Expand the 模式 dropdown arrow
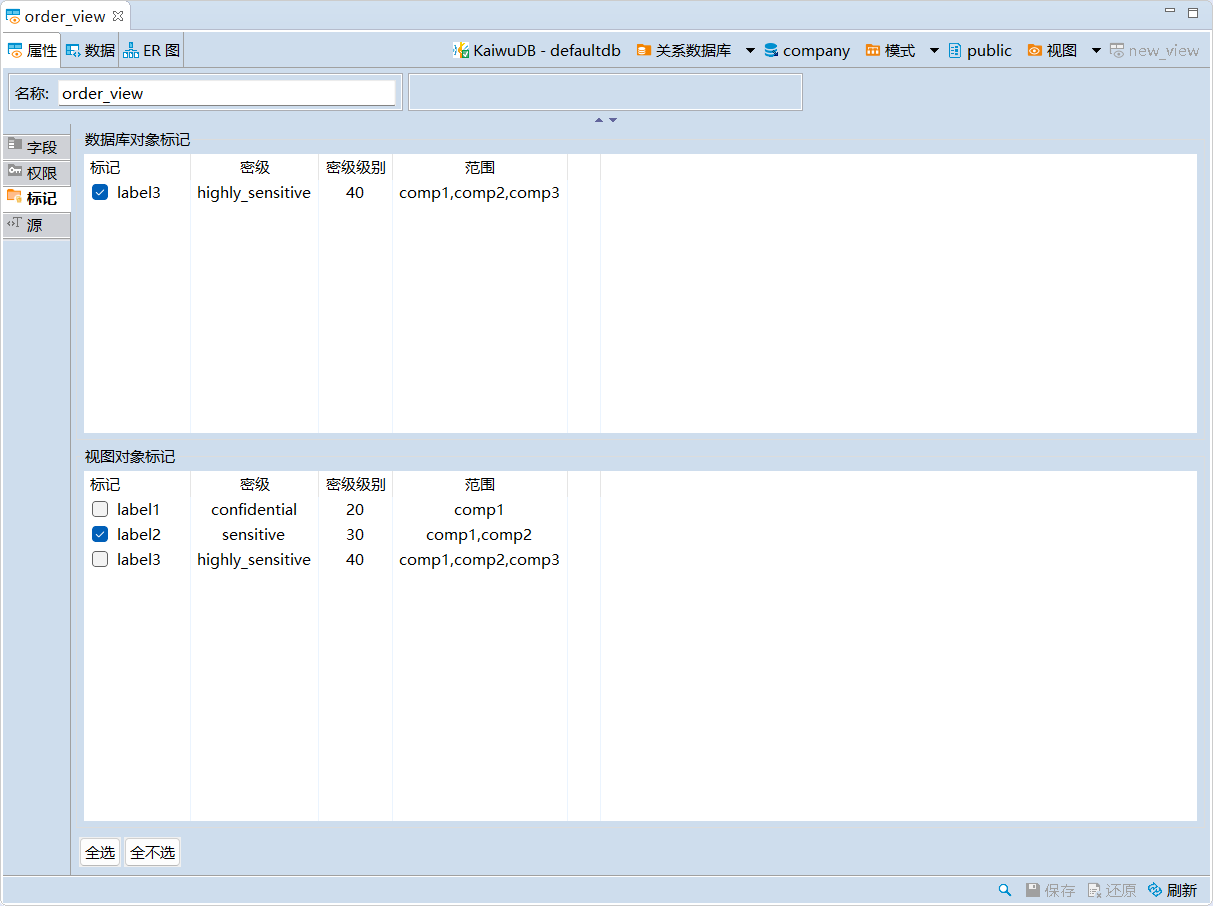The height and width of the screenshot is (906, 1213). coord(934,50)
